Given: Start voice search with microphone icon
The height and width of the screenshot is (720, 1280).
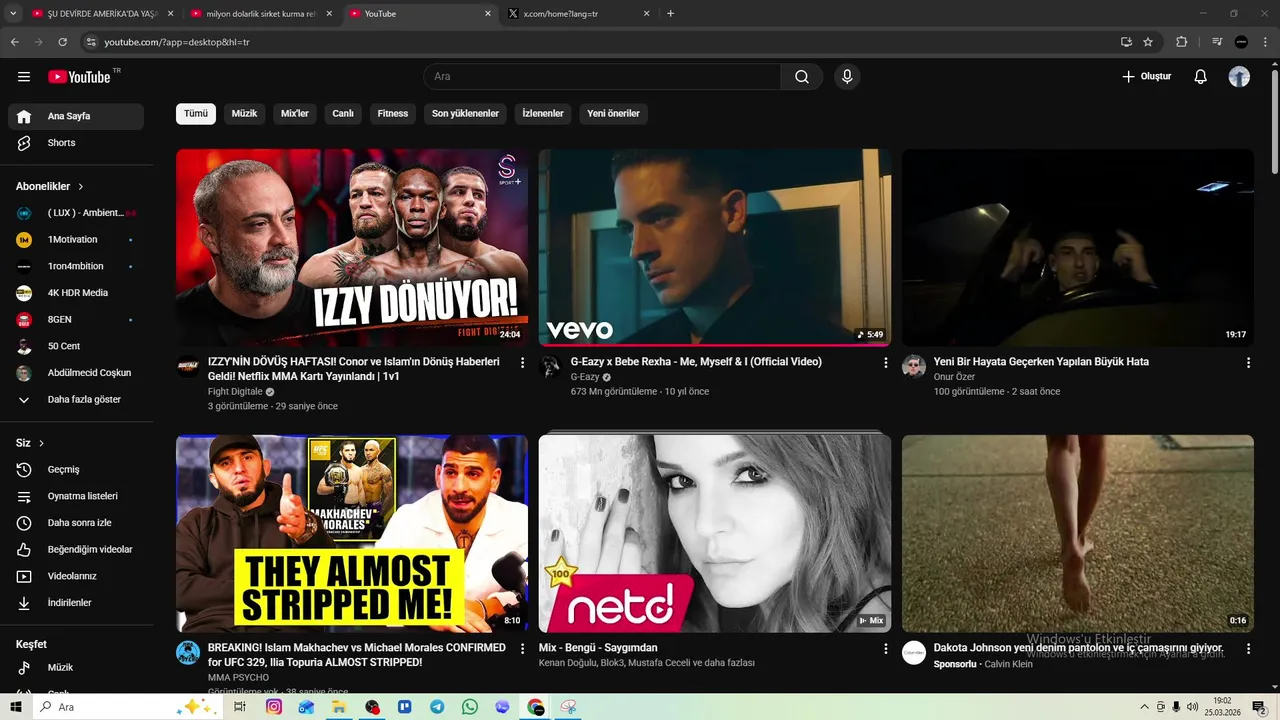Looking at the screenshot, I should click(x=847, y=77).
